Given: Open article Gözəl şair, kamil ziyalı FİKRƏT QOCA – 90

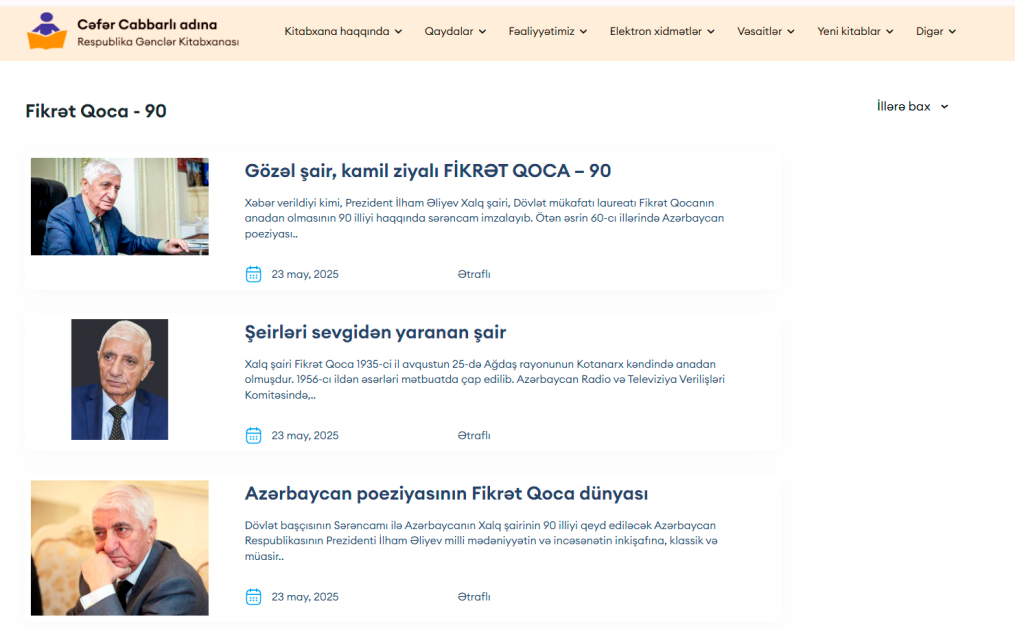Looking at the screenshot, I should click(428, 171).
